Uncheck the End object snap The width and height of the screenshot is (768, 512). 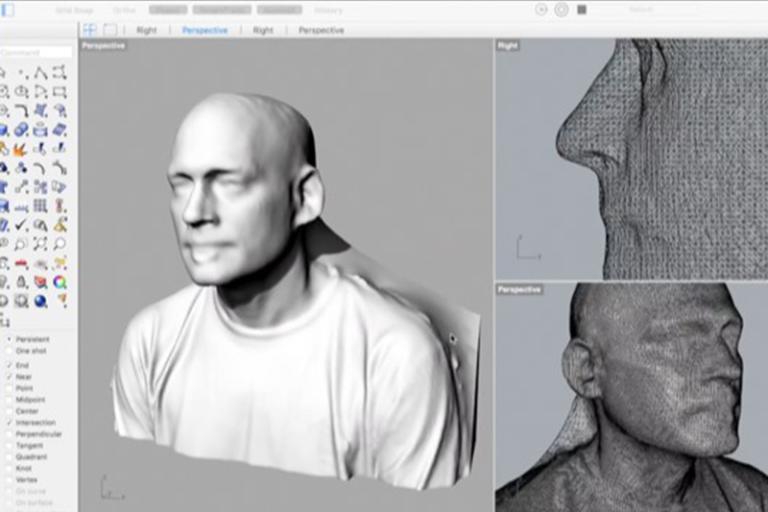(9, 366)
